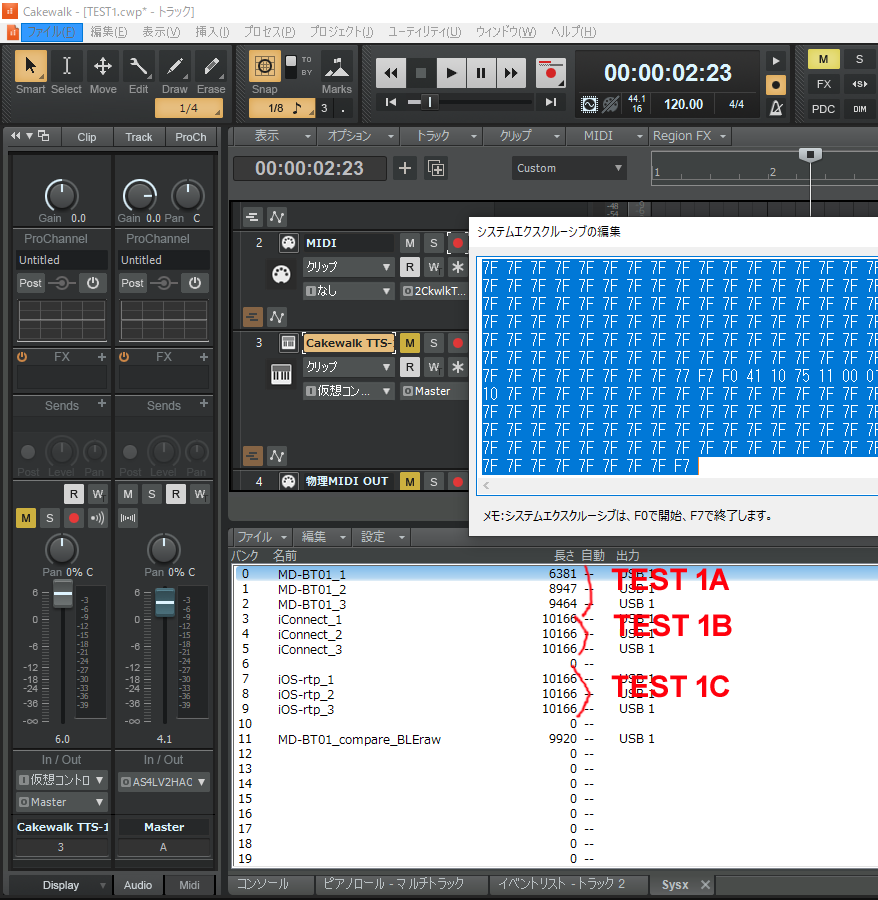878x900 pixels.
Task: Open the Custom track control preset dropdown
Action: click(x=569, y=168)
